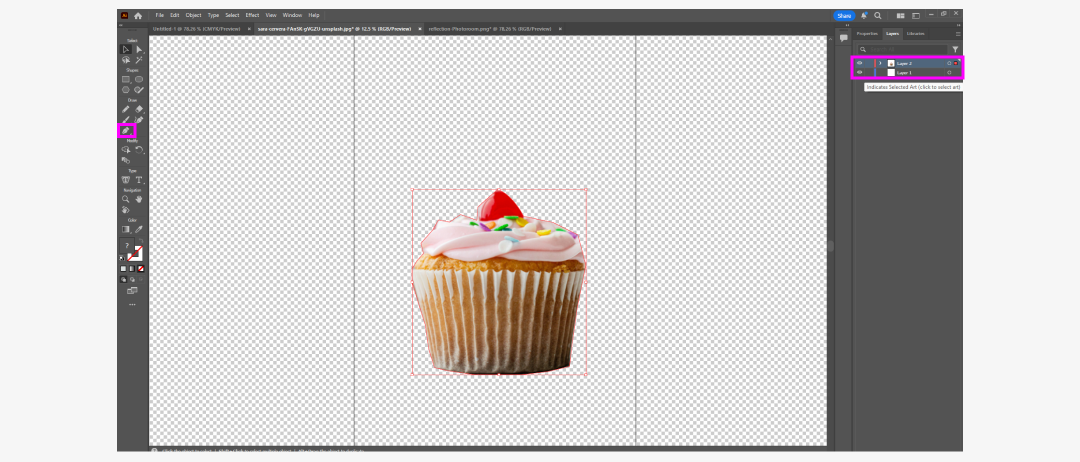The width and height of the screenshot is (1080, 462).
Task: Switch to the Libraries panel tab
Action: (915, 34)
